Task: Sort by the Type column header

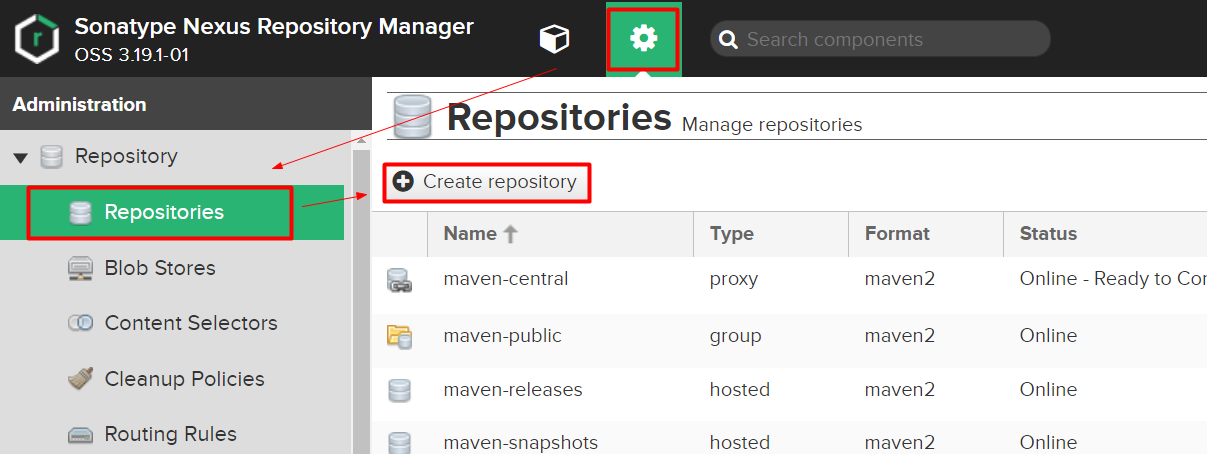Action: (x=771, y=234)
